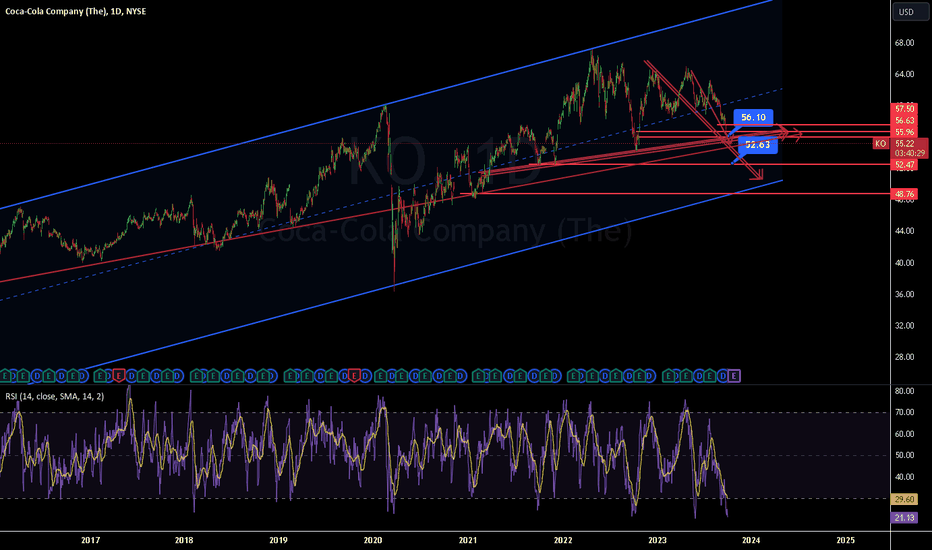The height and width of the screenshot is (550, 932).
Task: Click the red 52.47 price label
Action: (905, 165)
